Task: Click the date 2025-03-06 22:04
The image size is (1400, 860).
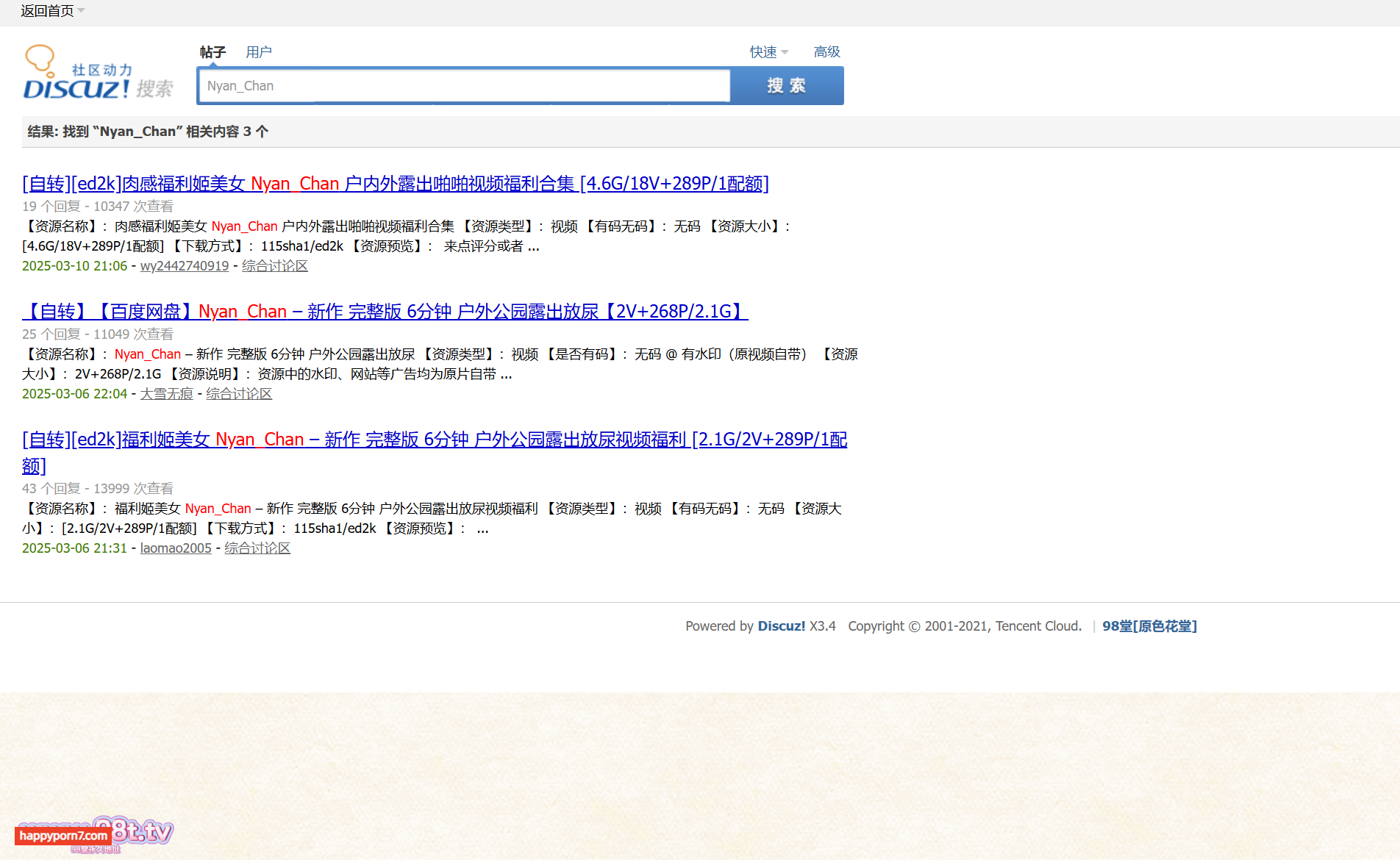Action: click(75, 394)
